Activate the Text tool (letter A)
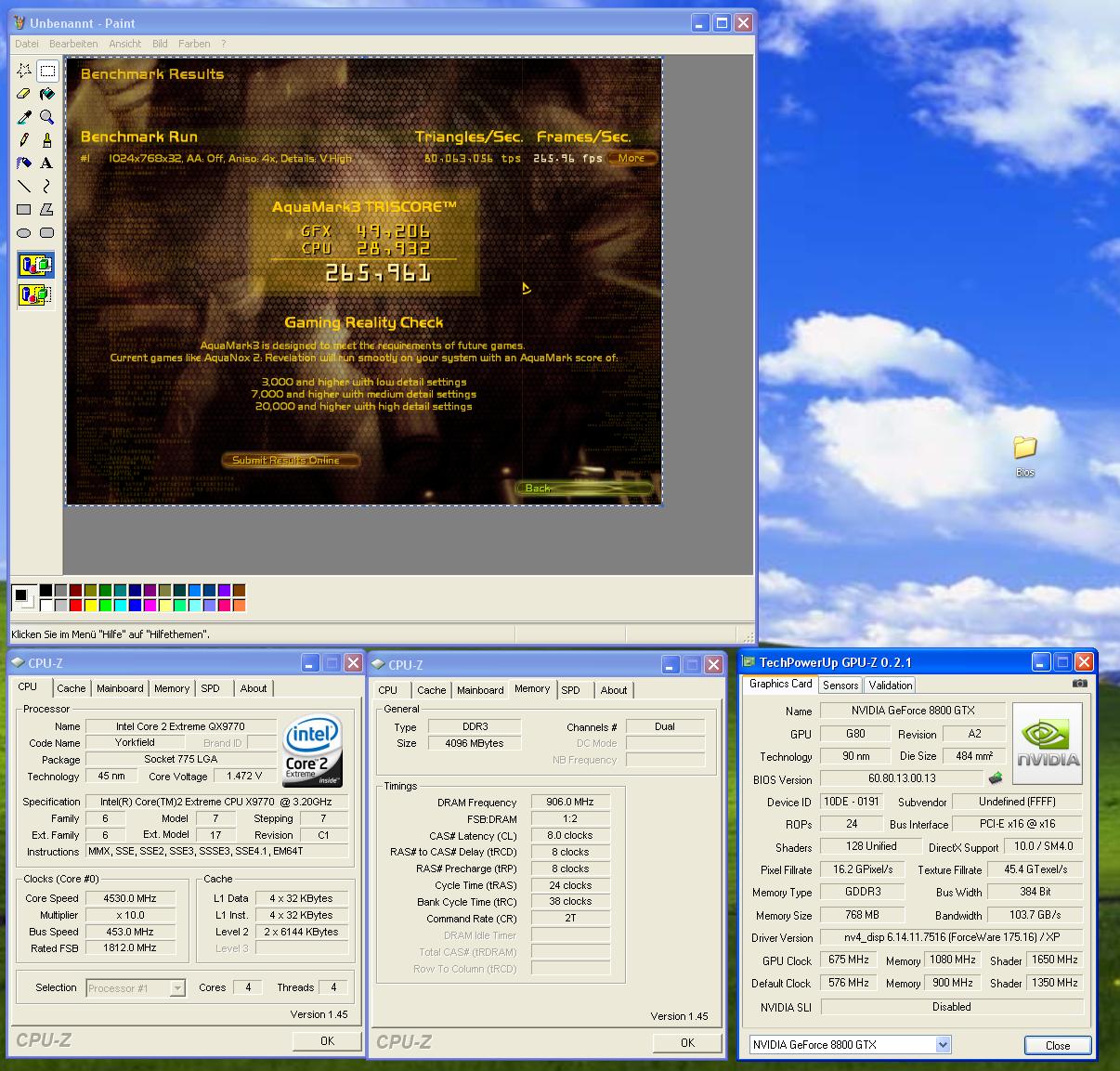Image resolution: width=1120 pixels, height=1071 pixels. (47, 163)
